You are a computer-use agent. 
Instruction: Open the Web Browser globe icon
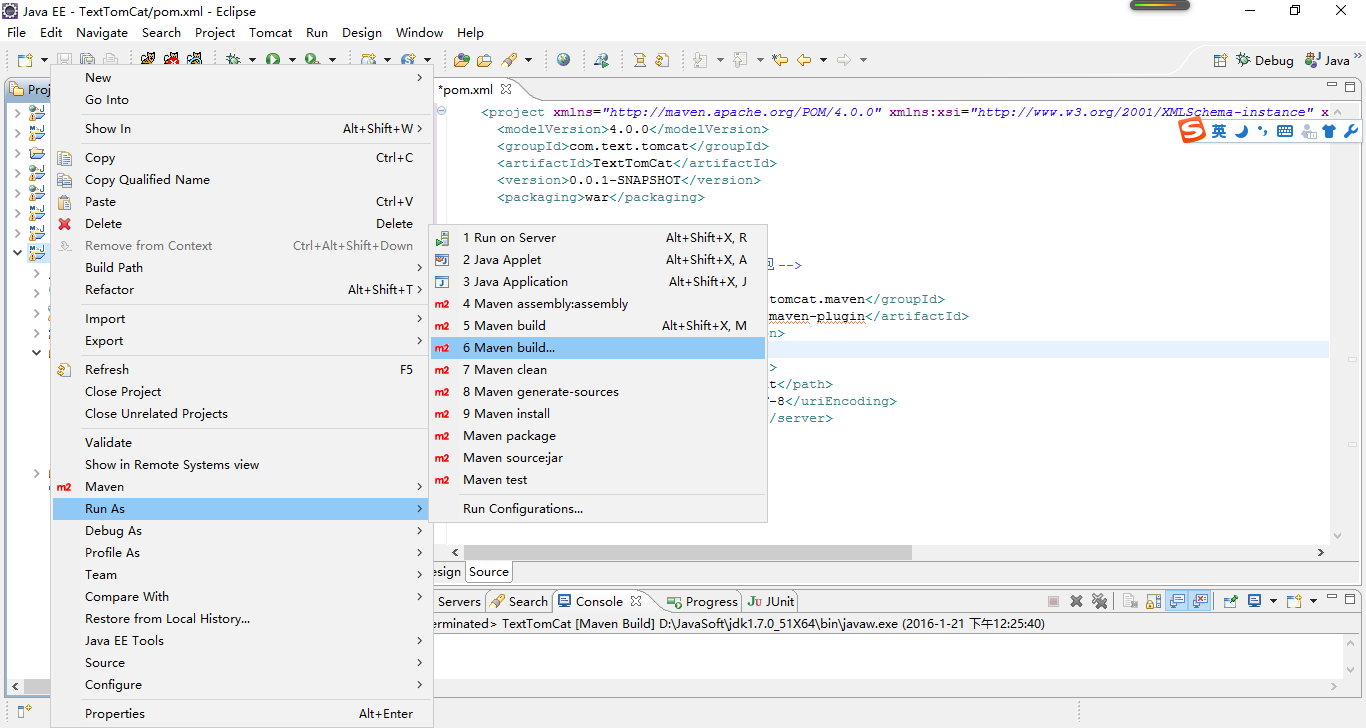(x=564, y=60)
